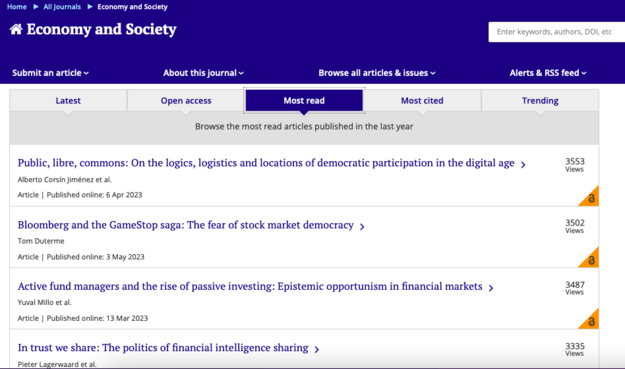This screenshot has width=625, height=369.
Task: Click arrow after Active fund managers title
Action: click(491, 288)
